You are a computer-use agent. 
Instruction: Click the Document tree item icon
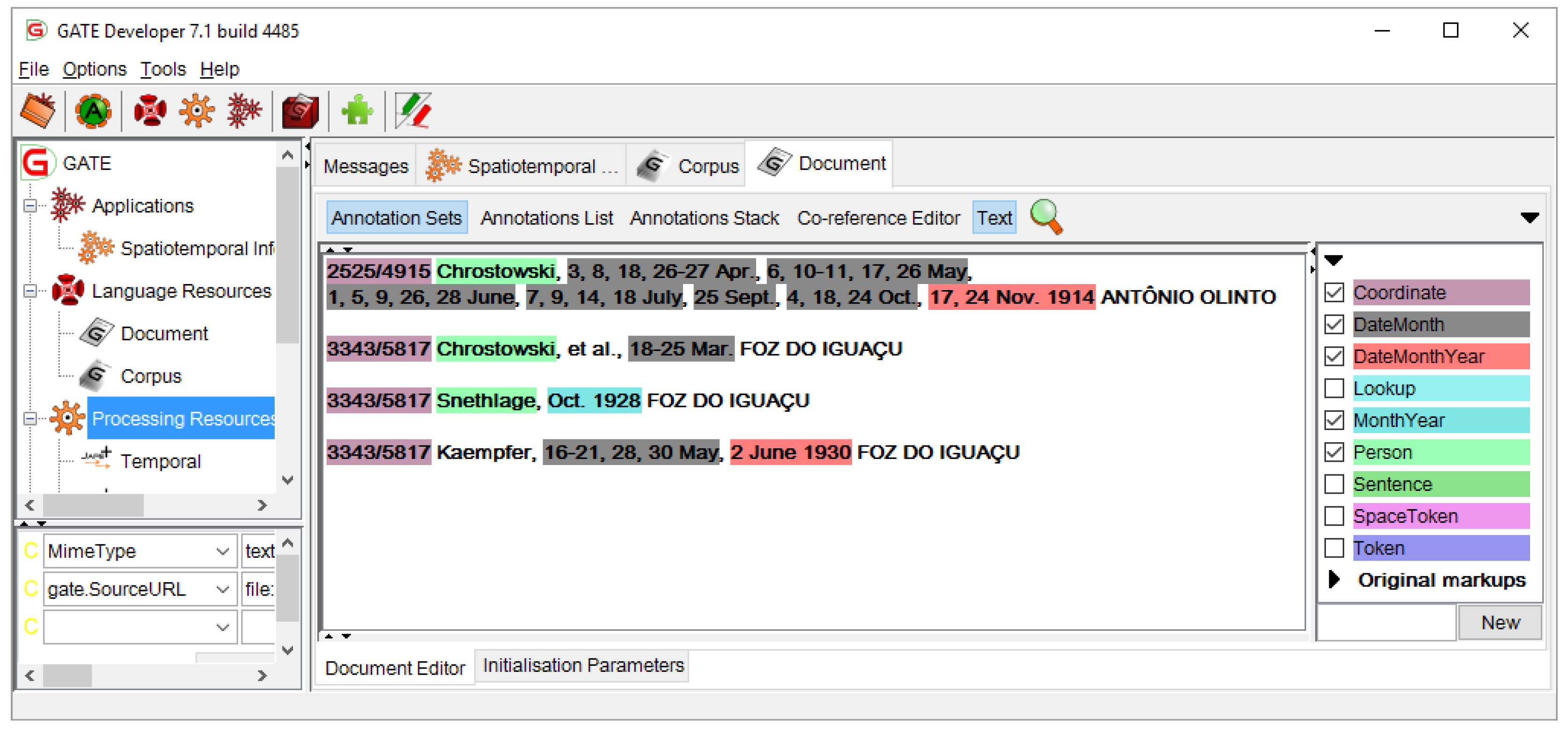[96, 333]
